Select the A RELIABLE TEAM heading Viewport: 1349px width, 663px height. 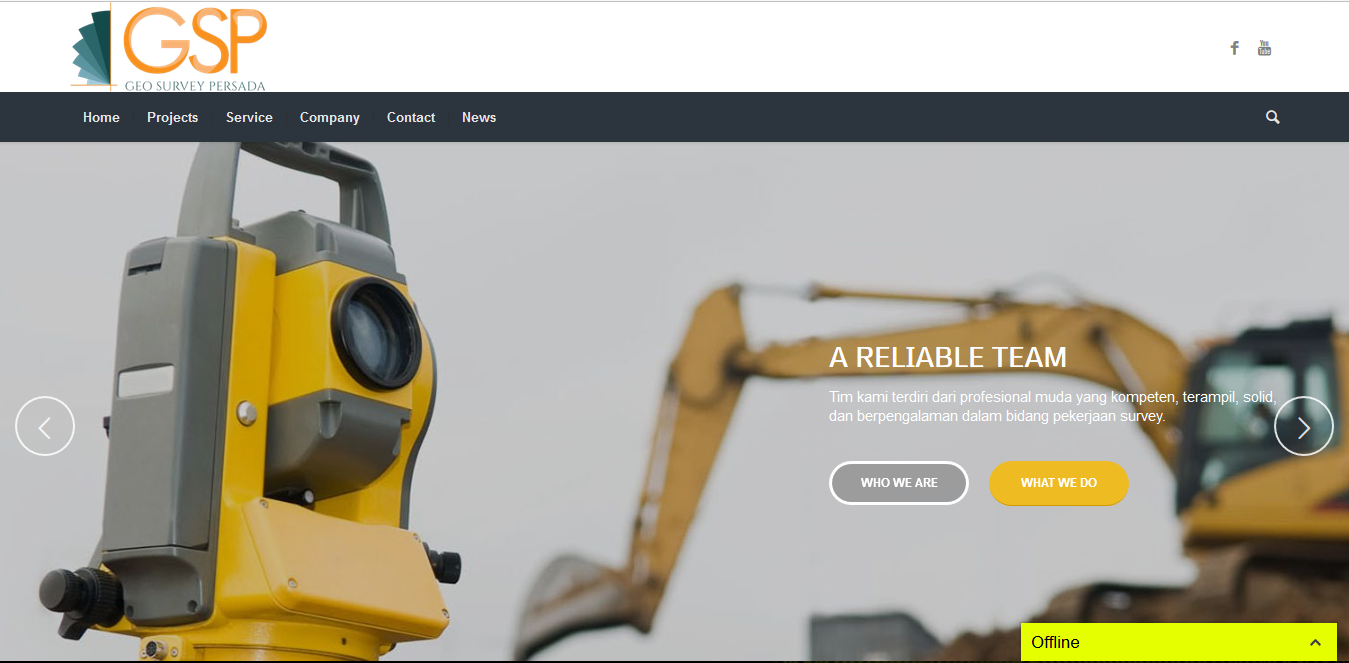948,357
